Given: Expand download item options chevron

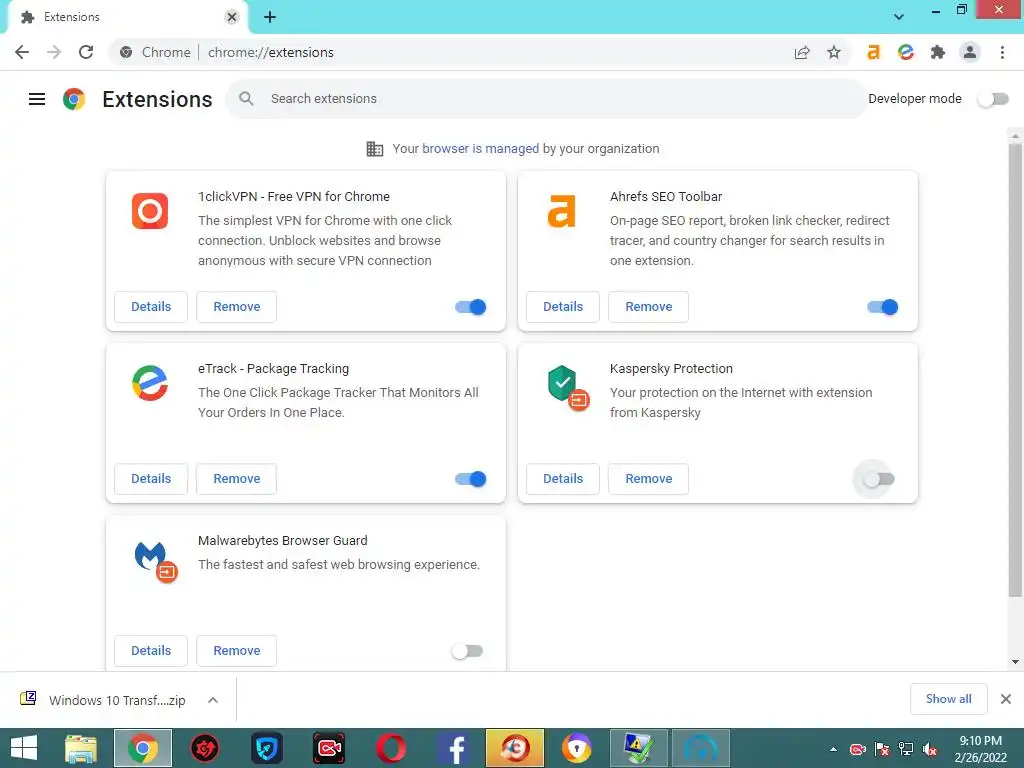Looking at the screenshot, I should click(213, 700).
